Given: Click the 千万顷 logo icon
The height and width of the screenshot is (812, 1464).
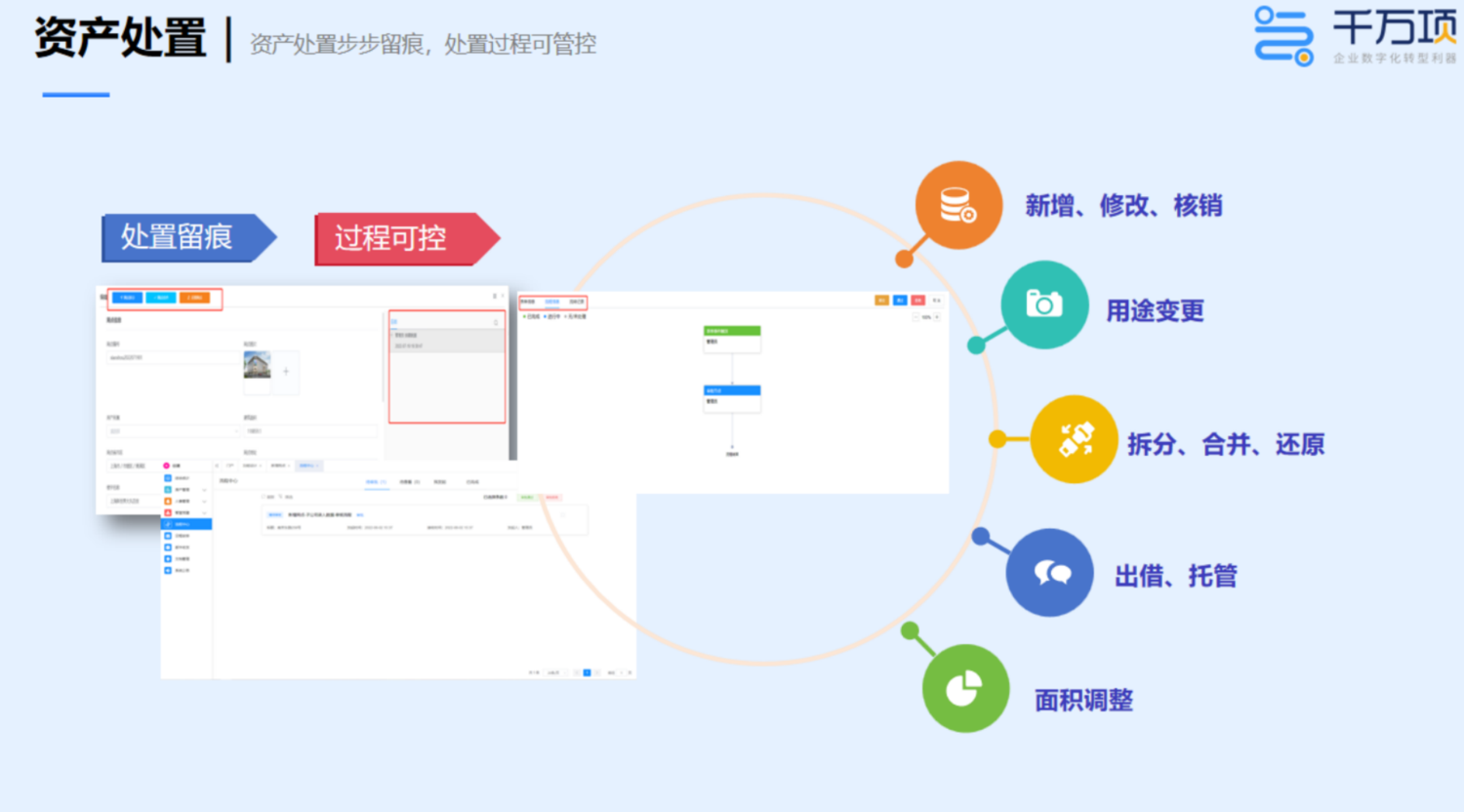Looking at the screenshot, I should click(1283, 36).
